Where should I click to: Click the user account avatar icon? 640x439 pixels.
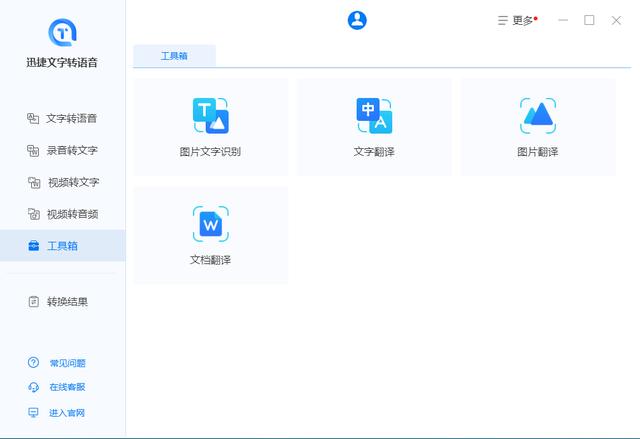coord(357,20)
